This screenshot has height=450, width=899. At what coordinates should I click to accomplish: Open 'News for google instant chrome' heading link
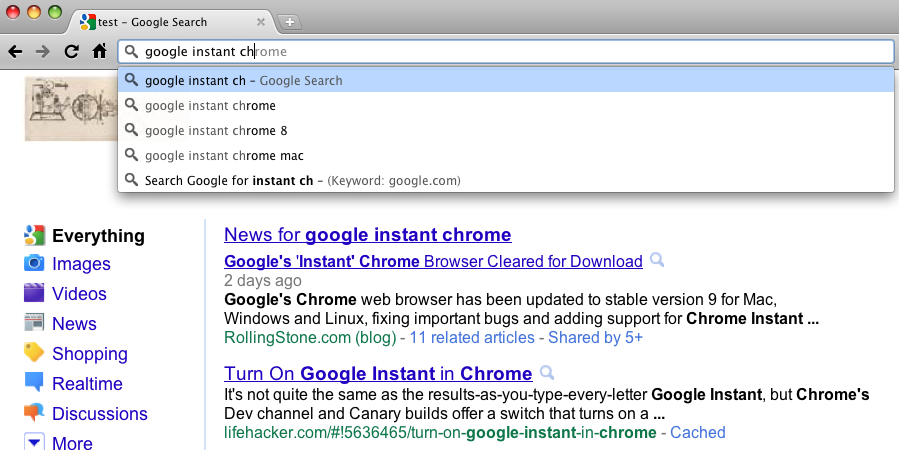click(x=368, y=234)
